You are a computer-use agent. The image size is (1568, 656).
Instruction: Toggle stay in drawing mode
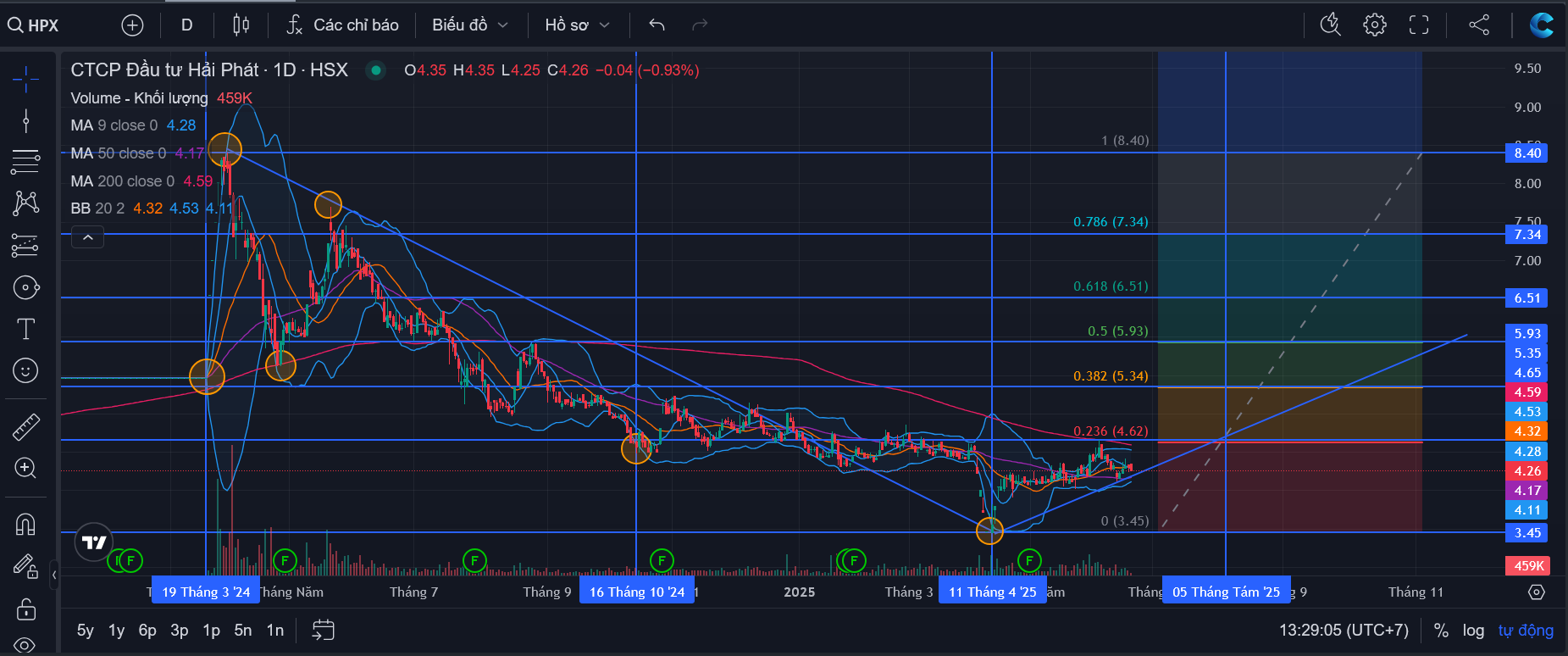[25, 566]
